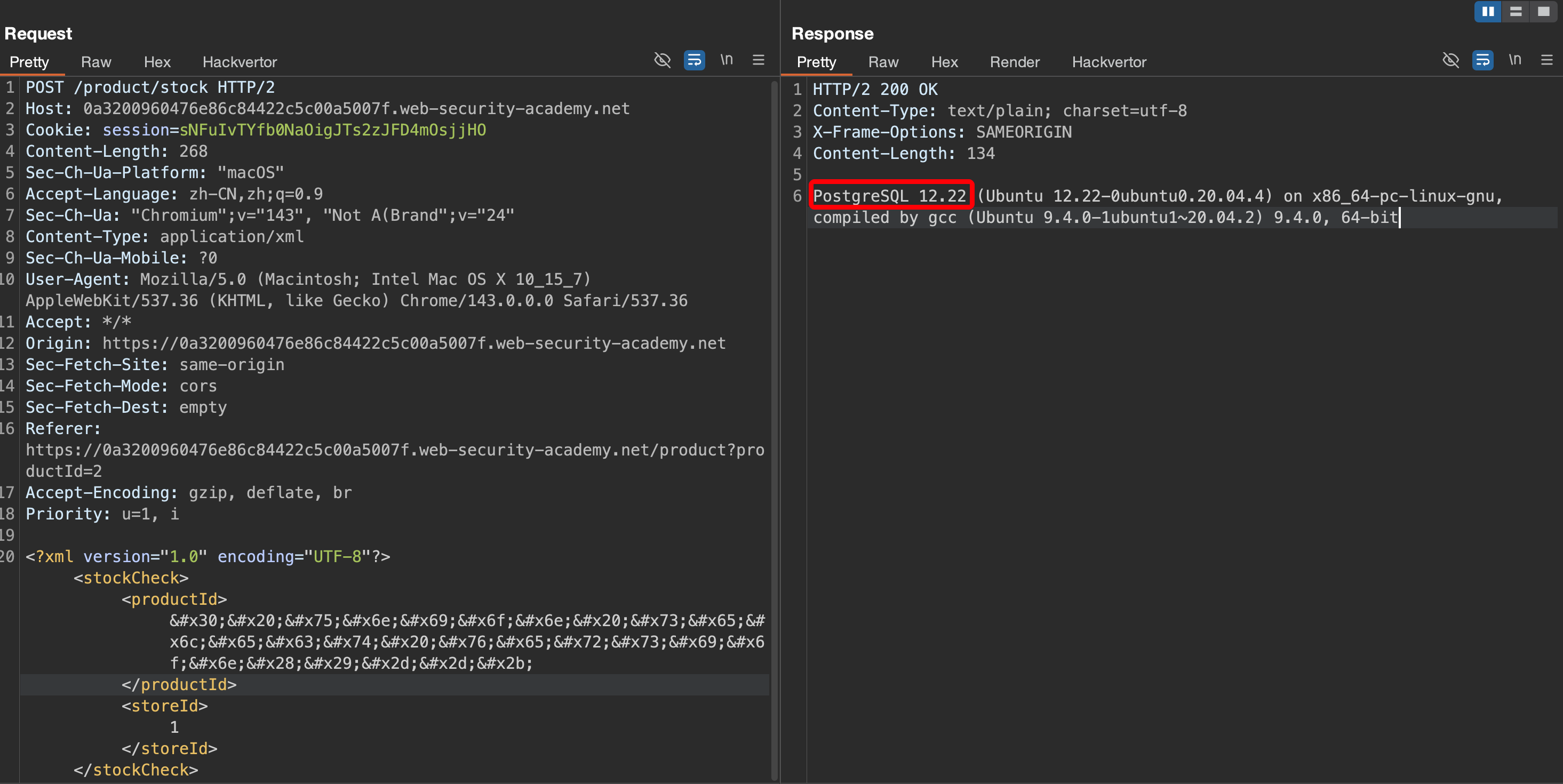
Task: Open Response panel options menu icon
Action: pyautogui.click(x=1546, y=60)
